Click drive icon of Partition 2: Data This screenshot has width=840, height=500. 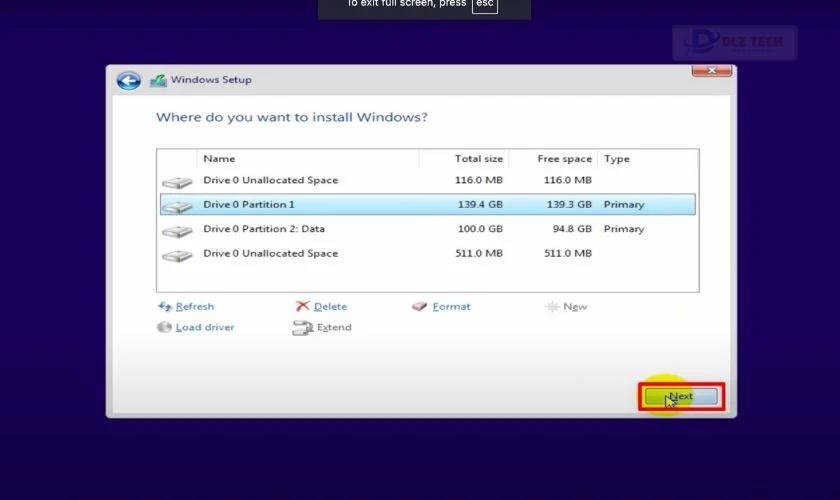(x=177, y=231)
